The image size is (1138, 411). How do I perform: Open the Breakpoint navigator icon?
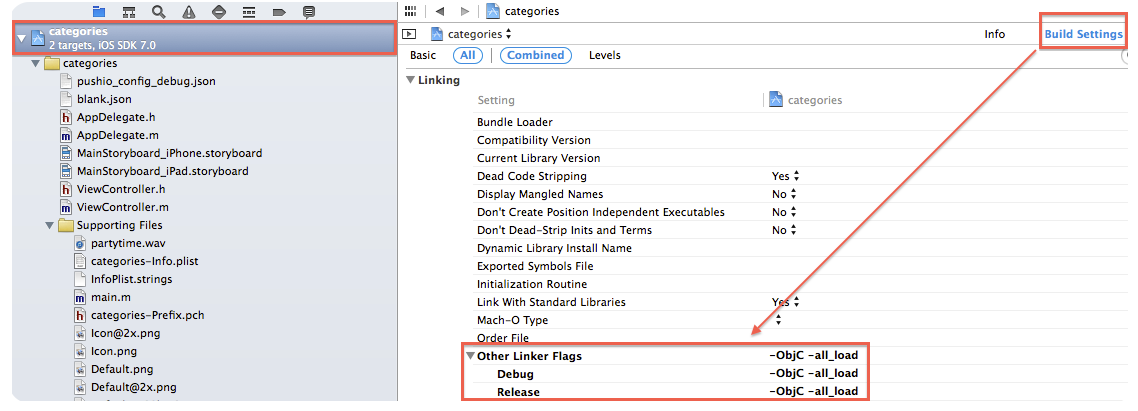pos(279,12)
